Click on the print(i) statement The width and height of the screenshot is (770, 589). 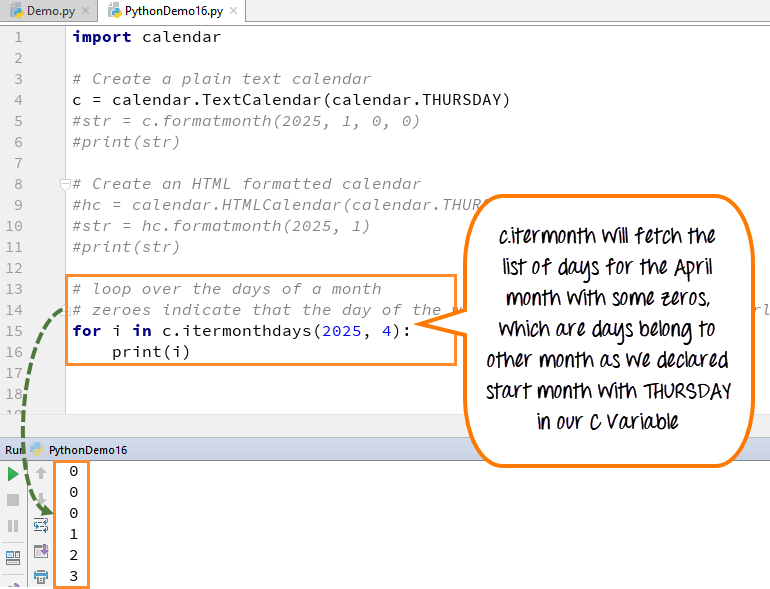click(150, 352)
